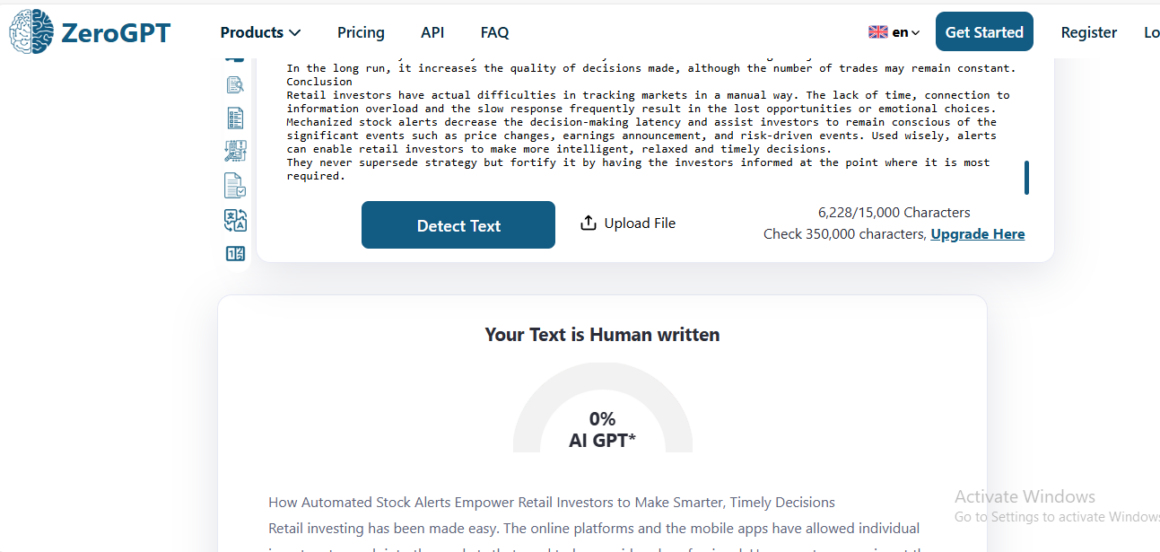This screenshot has height=552, width=1160.
Task: Click the Register link
Action: (x=1089, y=32)
